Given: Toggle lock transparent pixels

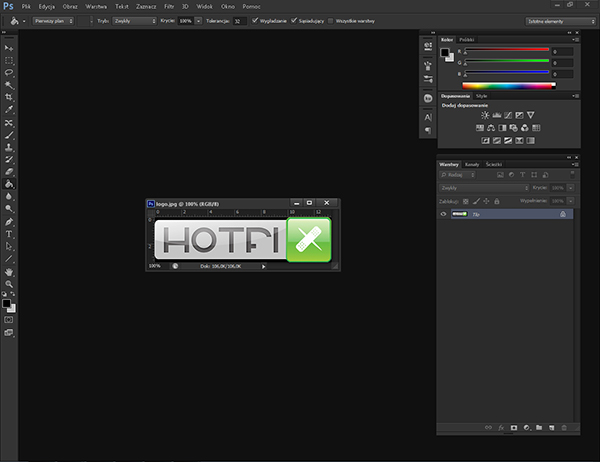Looking at the screenshot, I should [466, 201].
